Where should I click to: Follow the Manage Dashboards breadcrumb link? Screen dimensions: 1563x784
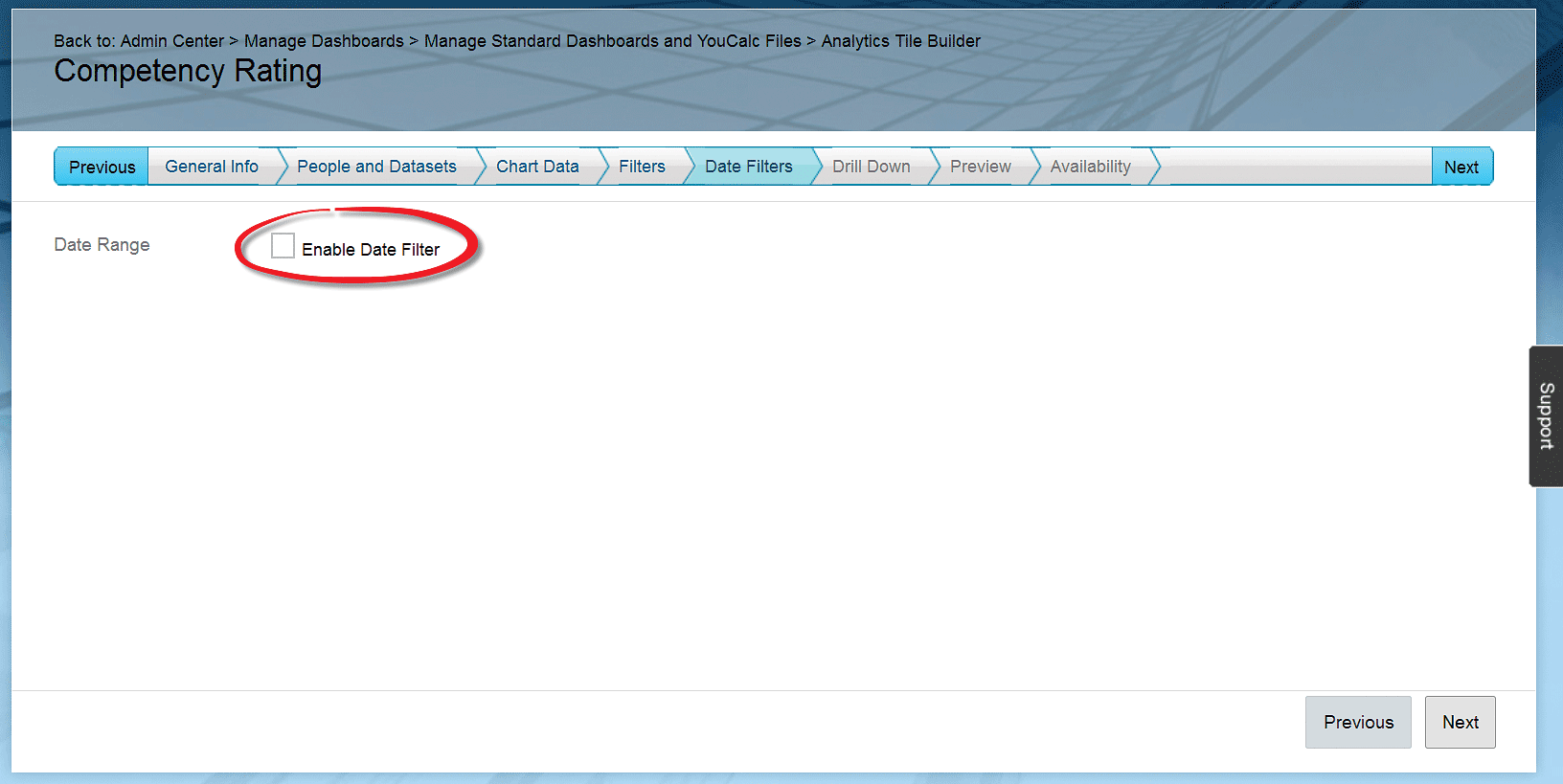tap(324, 41)
